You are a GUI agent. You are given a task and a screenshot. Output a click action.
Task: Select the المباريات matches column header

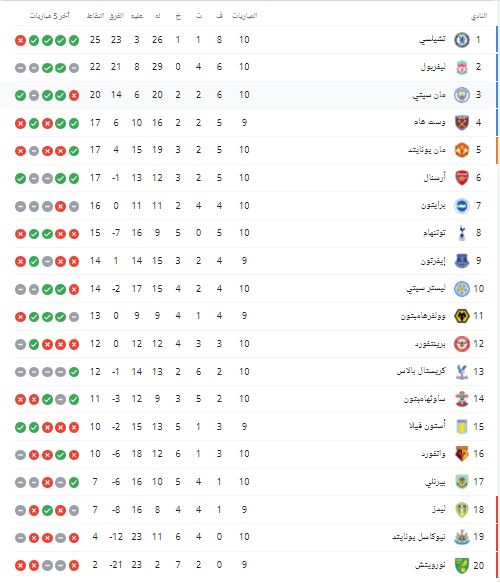coord(245,16)
